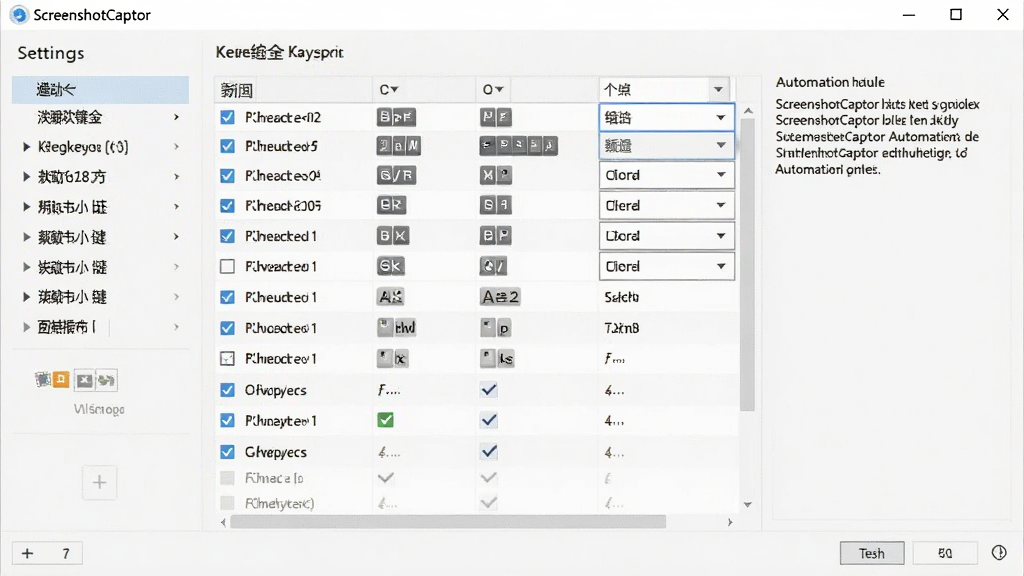This screenshot has width=1024, height=576.
Task: Click the 'XP' key icons in Plheacteo0 row
Action: tap(496, 175)
